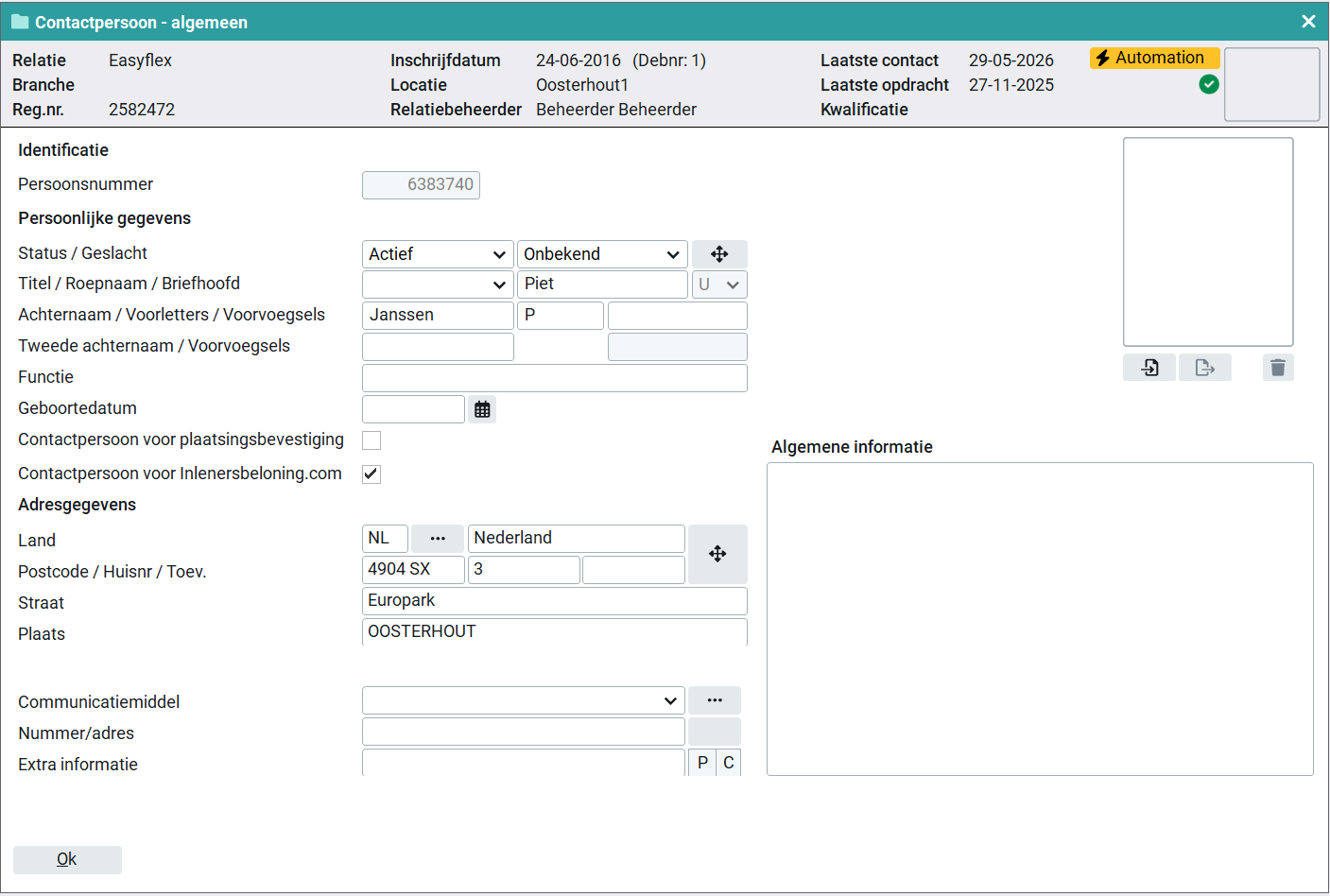This screenshot has width=1330, height=896.
Task: Click the Inschrijfdatum value 24-06-2016
Action: pos(579,60)
